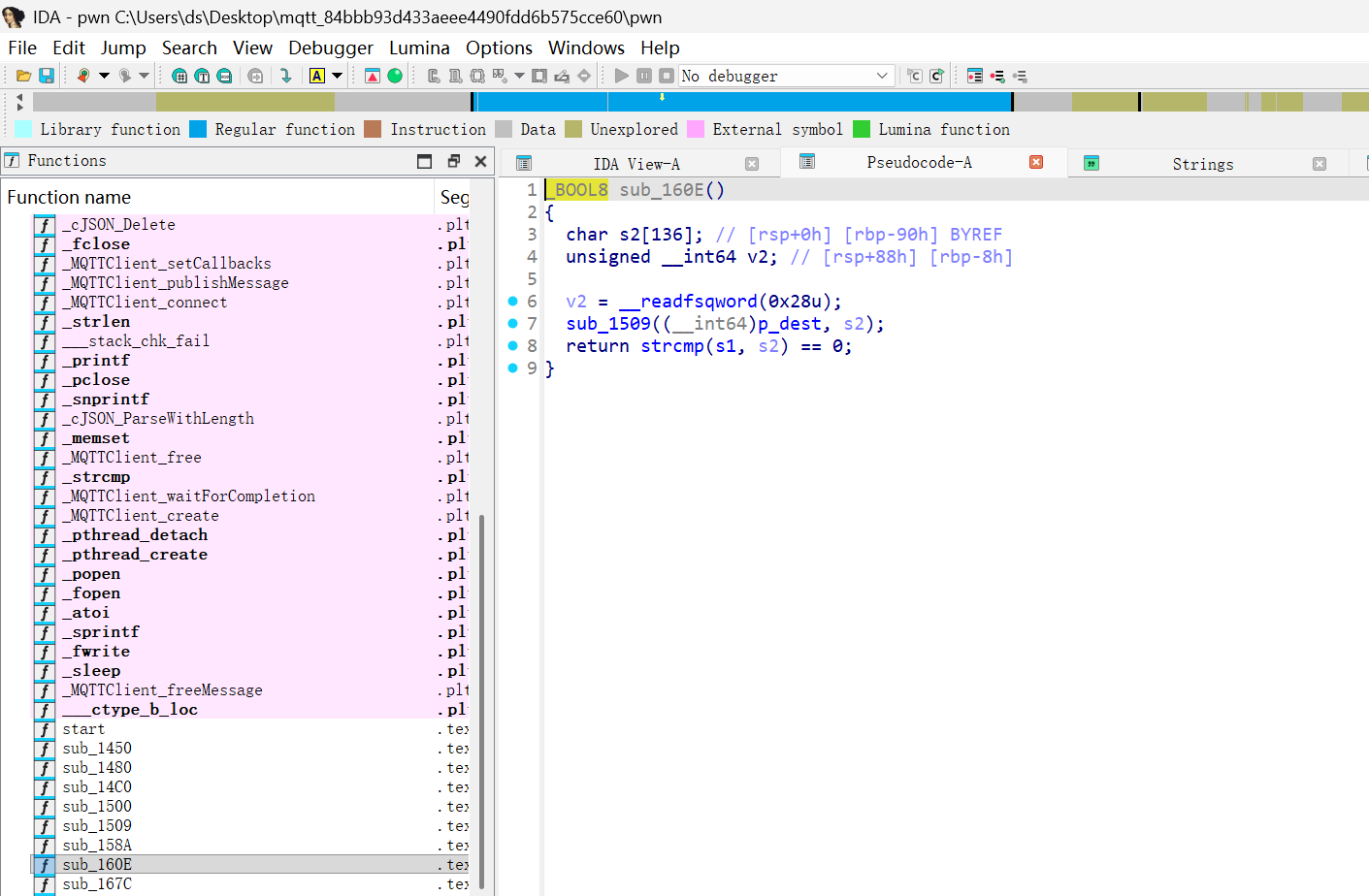Select sub_1509 in the Functions list
This screenshot has height=896, width=1369.
[x=97, y=826]
